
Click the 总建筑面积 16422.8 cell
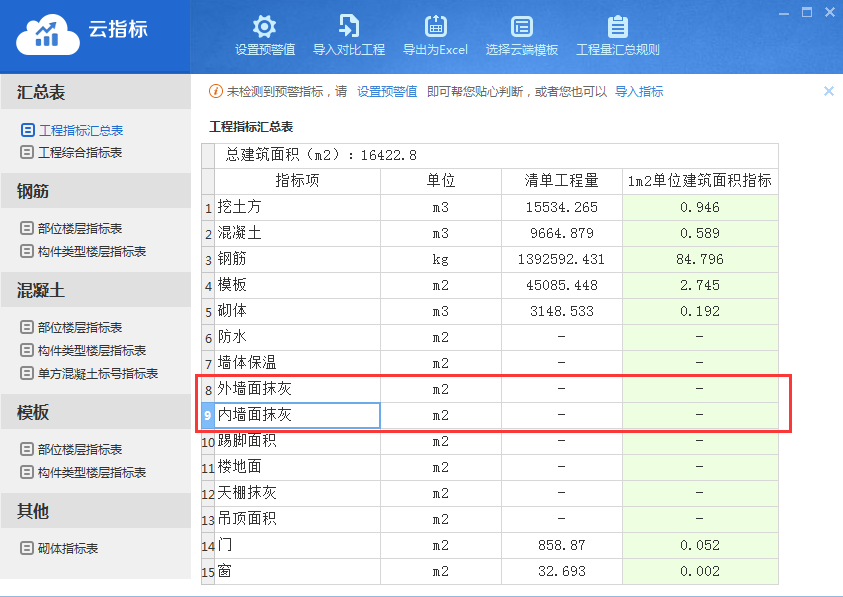(x=496, y=155)
